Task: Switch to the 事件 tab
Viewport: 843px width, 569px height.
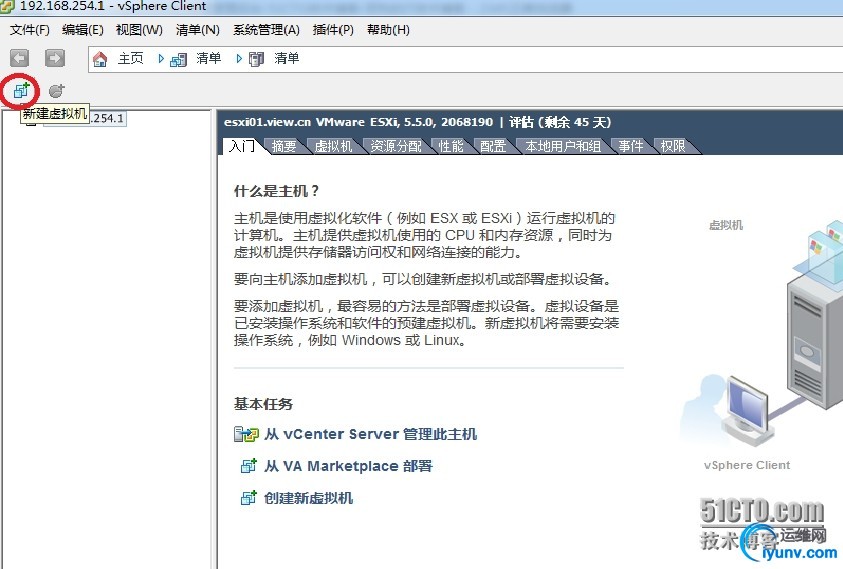Action: (x=631, y=146)
